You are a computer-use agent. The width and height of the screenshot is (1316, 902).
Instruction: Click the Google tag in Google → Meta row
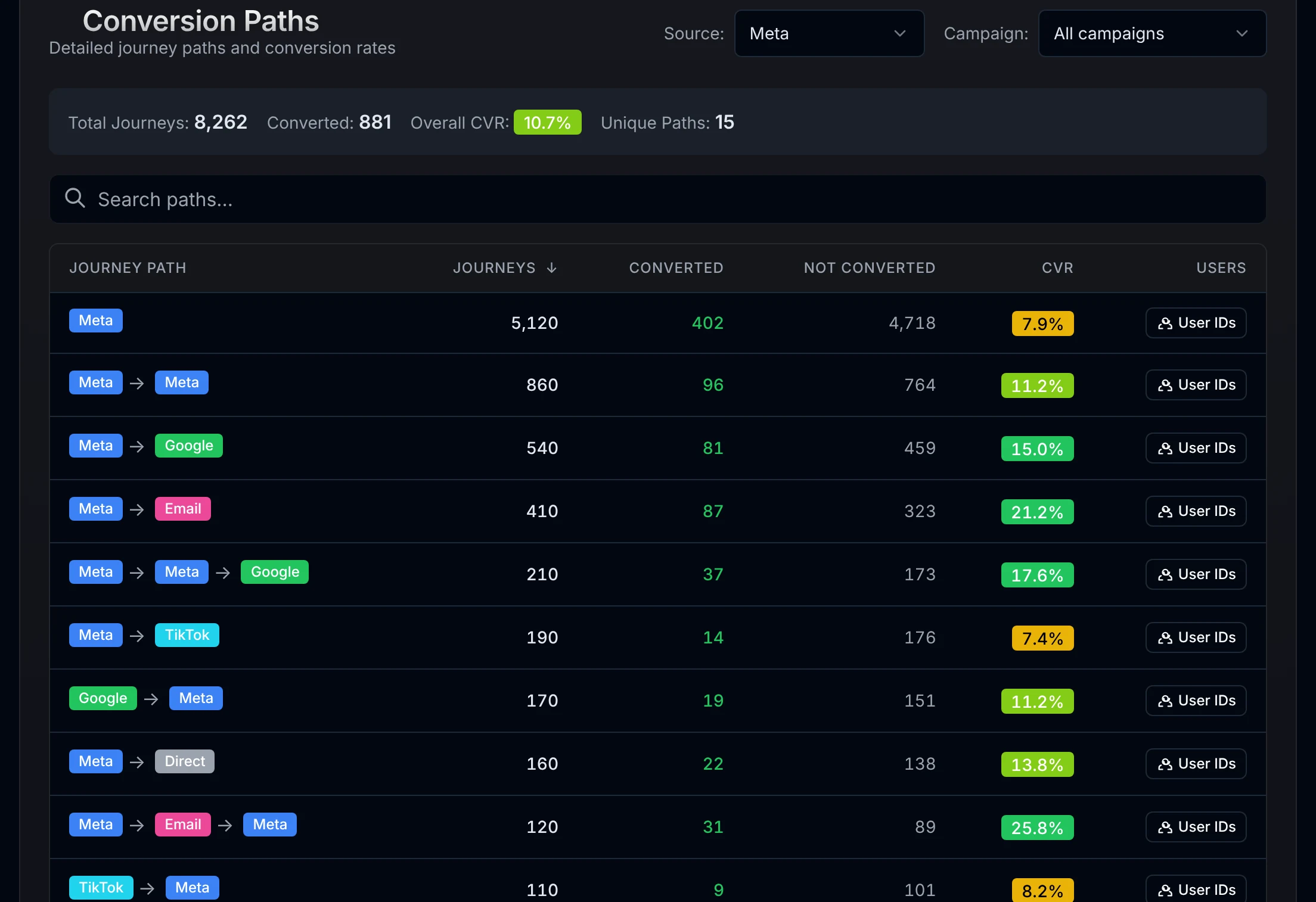pos(103,698)
